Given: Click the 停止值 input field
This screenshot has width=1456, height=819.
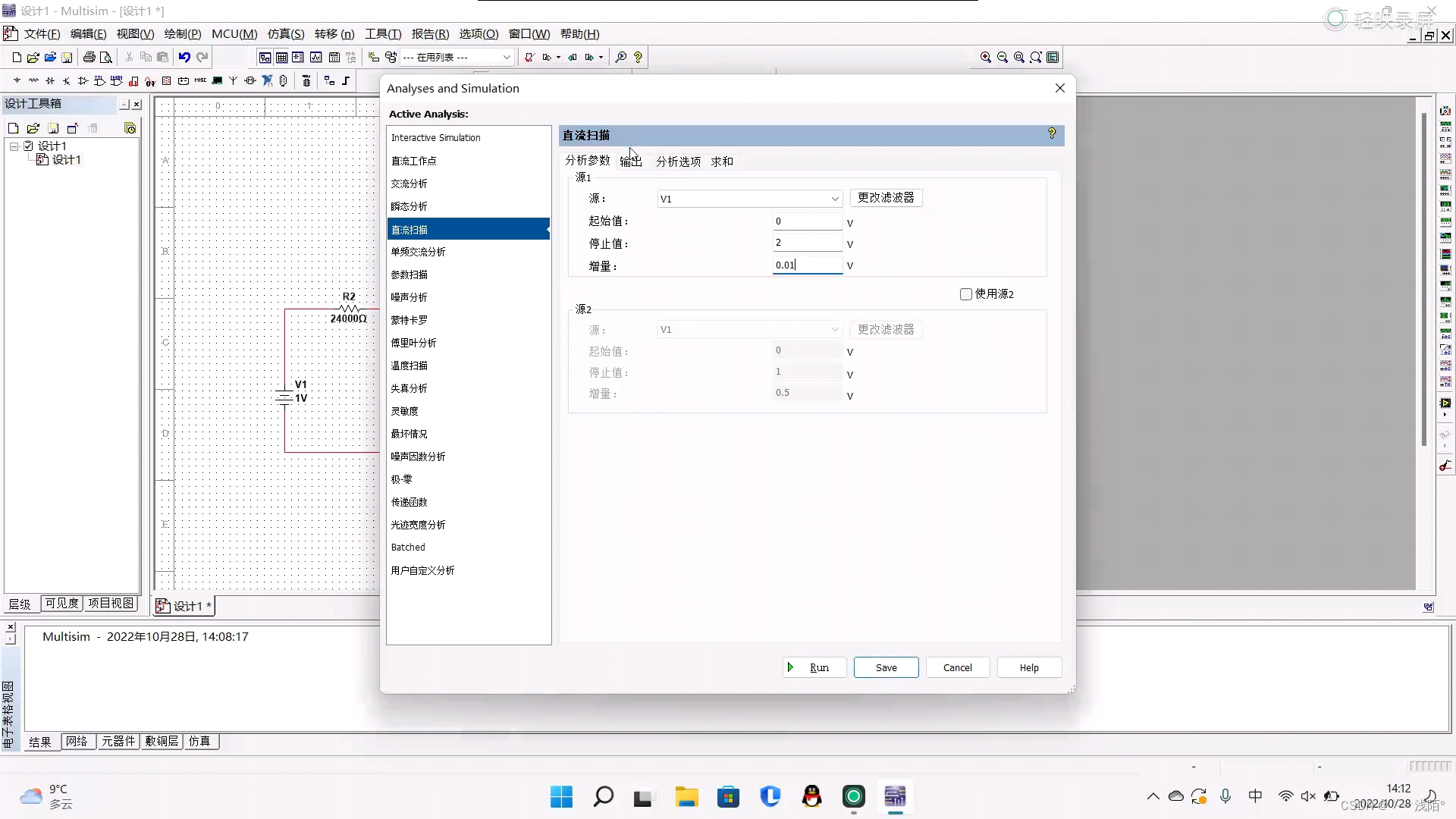Looking at the screenshot, I should tap(807, 243).
